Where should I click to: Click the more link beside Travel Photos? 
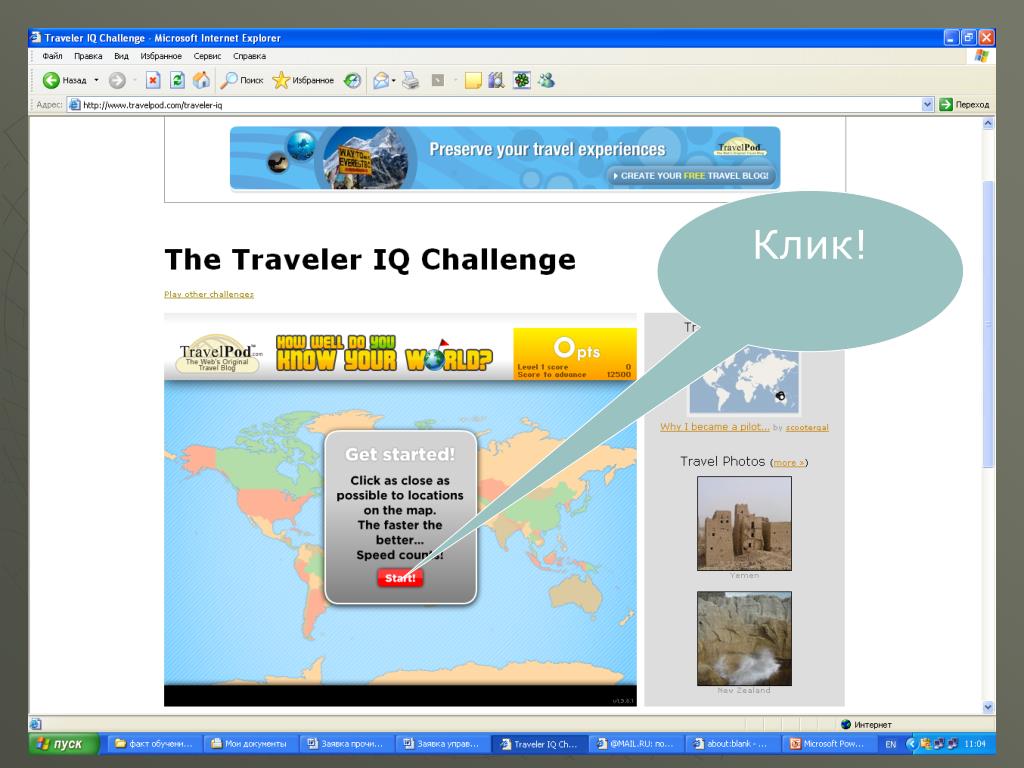coord(789,463)
